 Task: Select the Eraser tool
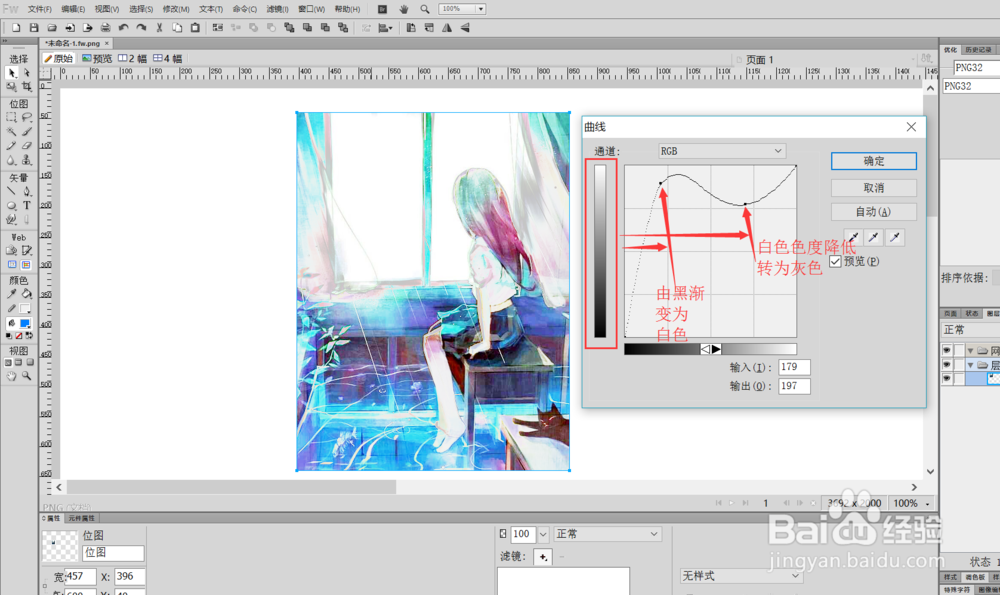point(27,145)
